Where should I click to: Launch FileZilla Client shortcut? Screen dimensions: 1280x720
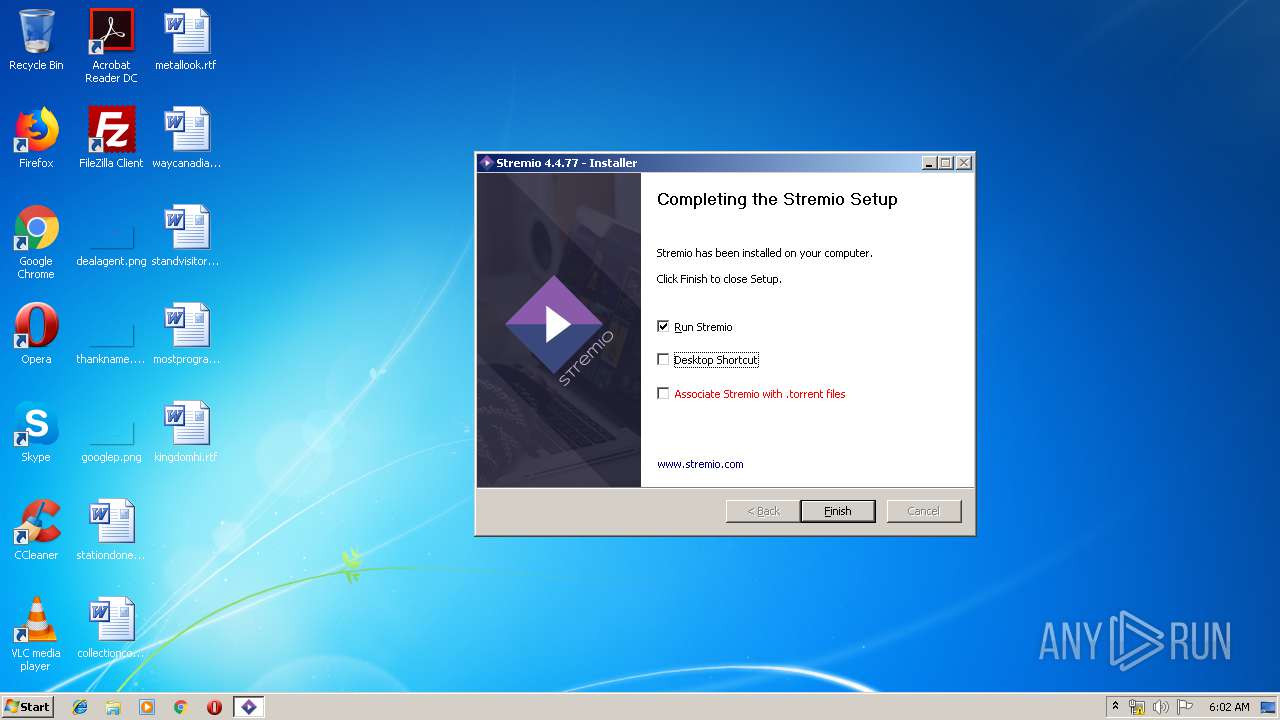tap(111, 138)
